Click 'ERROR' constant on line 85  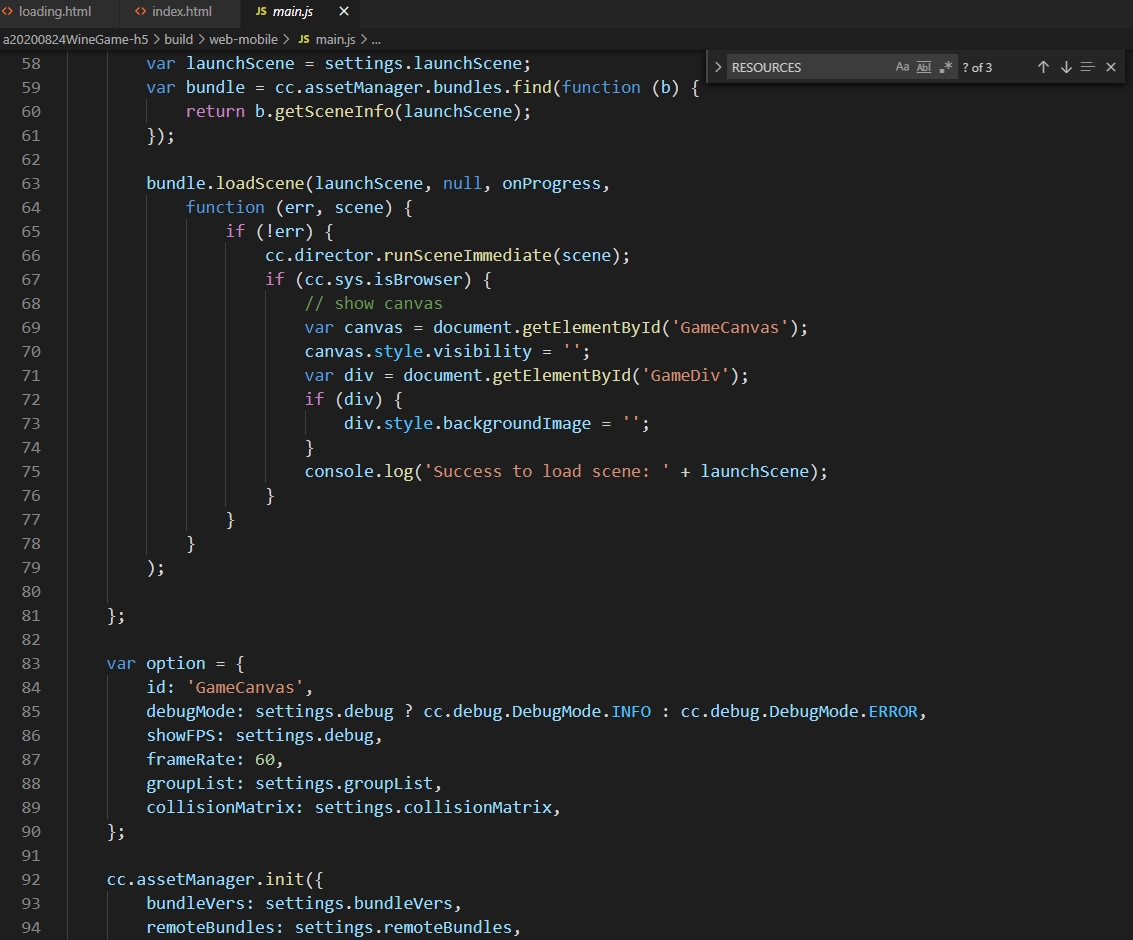click(x=893, y=712)
